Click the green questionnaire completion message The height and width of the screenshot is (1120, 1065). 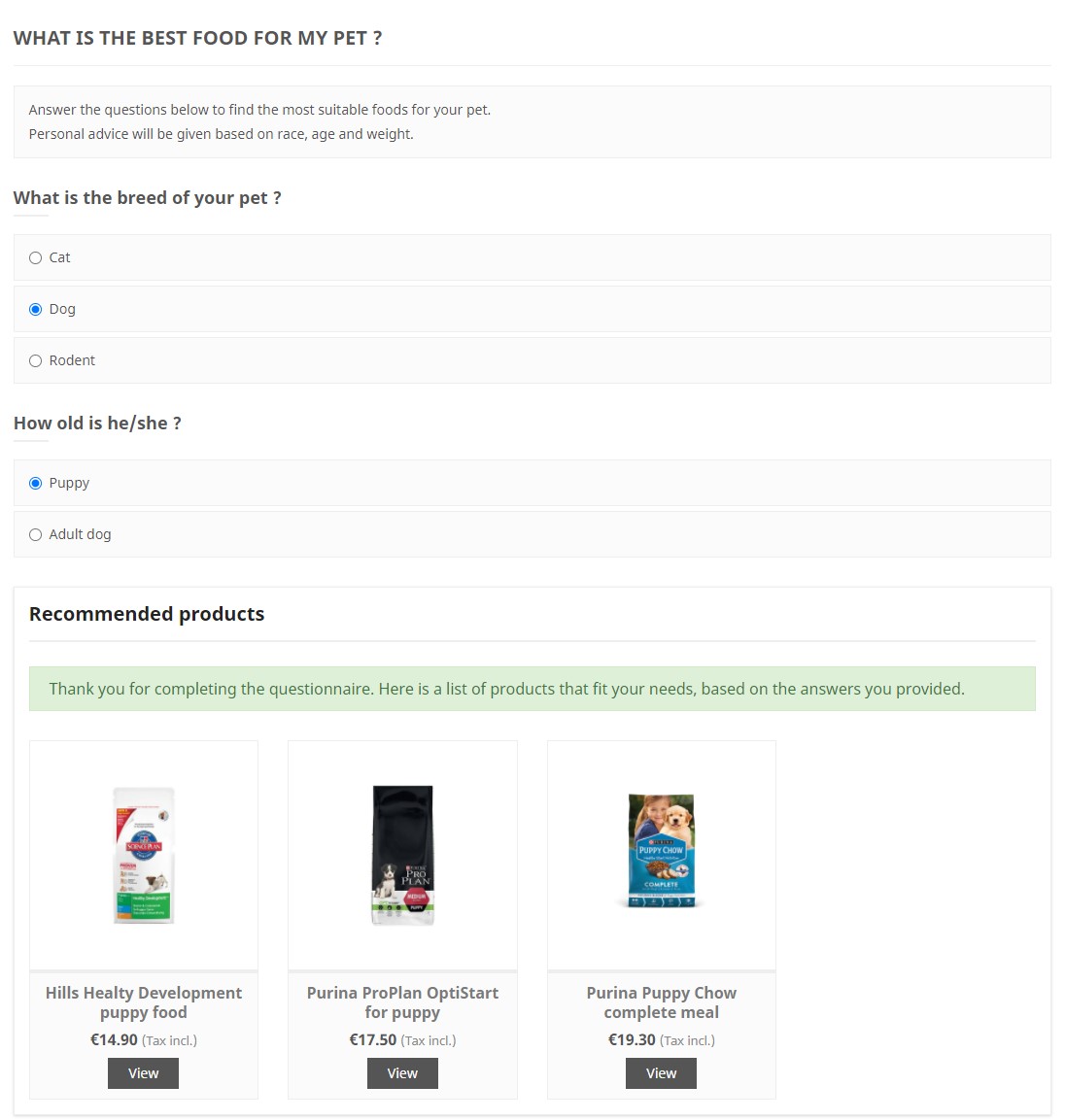pyautogui.click(x=506, y=689)
